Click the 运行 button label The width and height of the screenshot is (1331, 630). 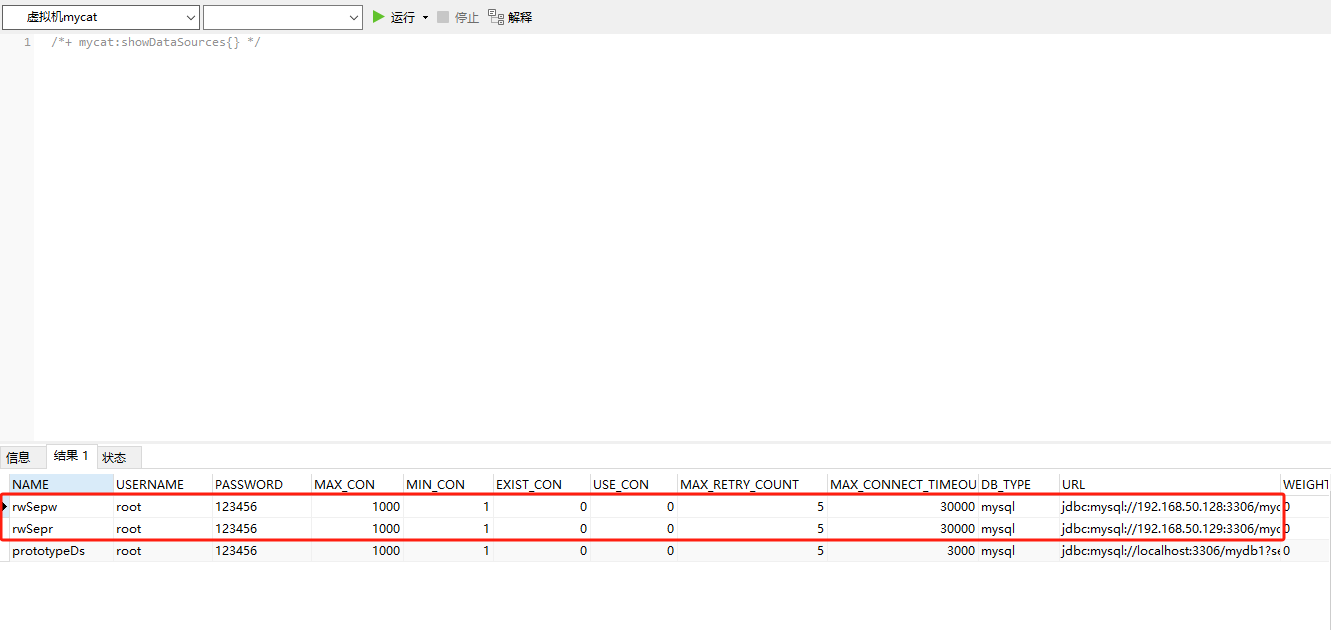tap(402, 16)
